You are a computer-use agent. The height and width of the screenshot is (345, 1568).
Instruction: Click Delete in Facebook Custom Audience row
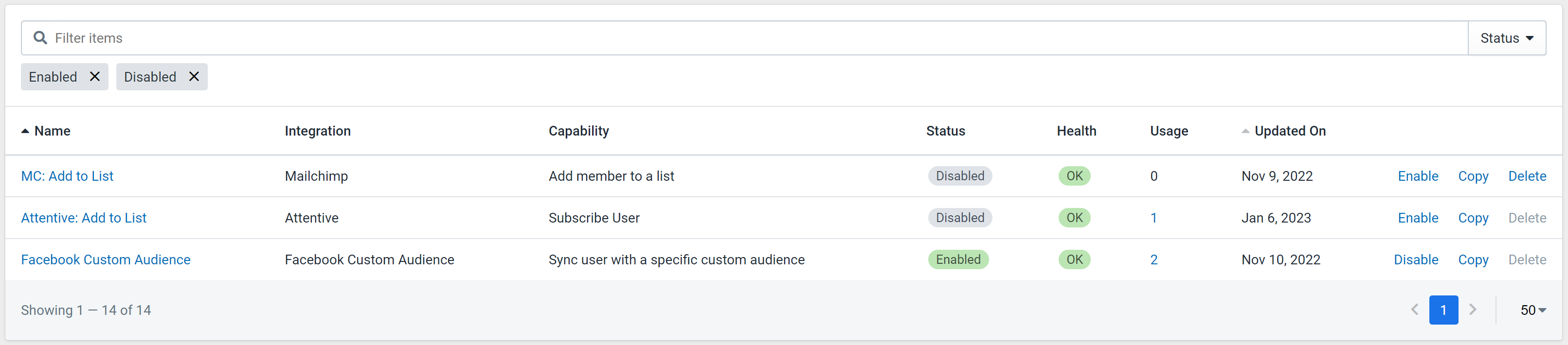tap(1527, 260)
